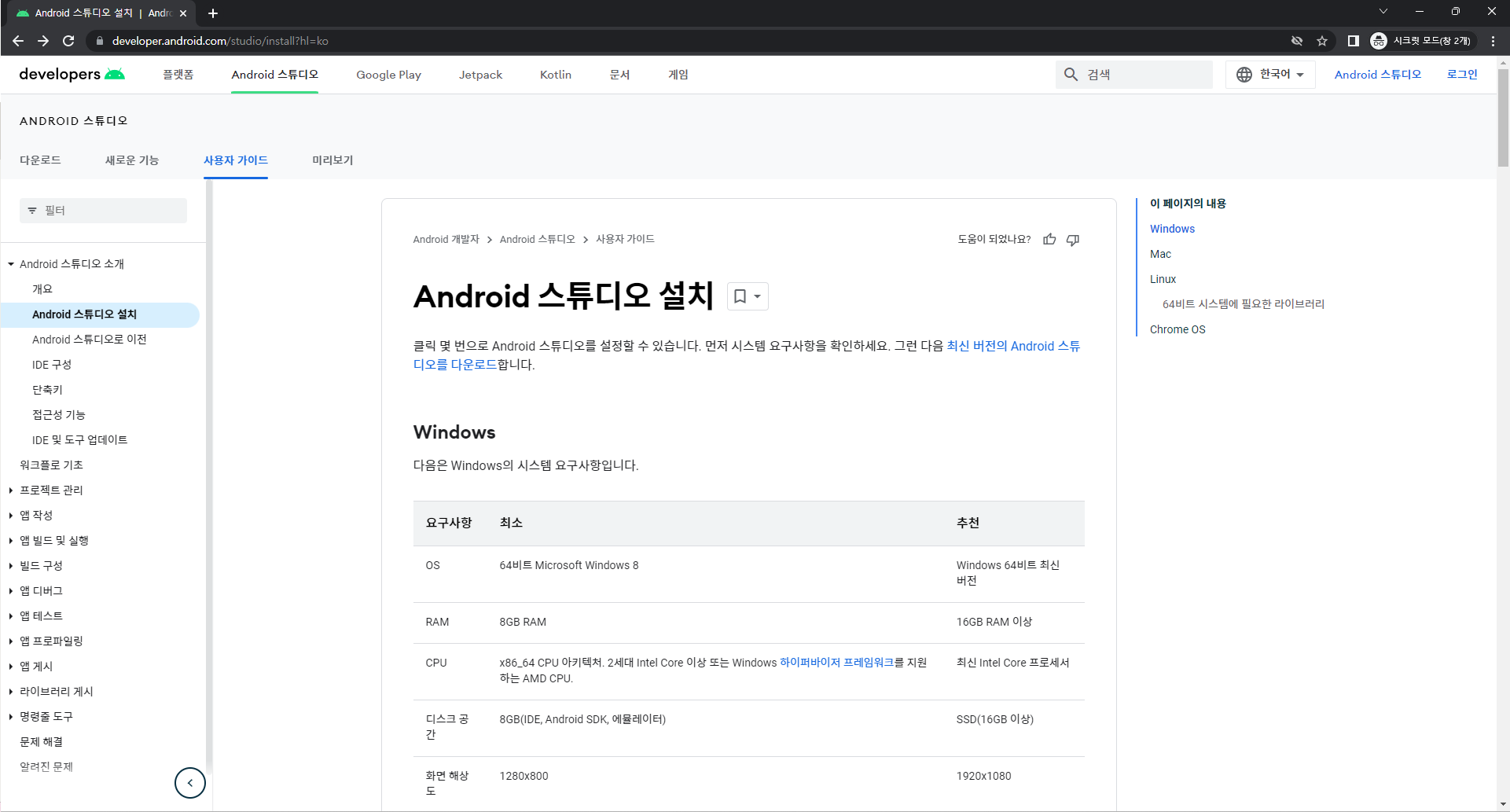Close the Android 스튜디오 설치 tab
1510x812 pixels.
(x=183, y=13)
